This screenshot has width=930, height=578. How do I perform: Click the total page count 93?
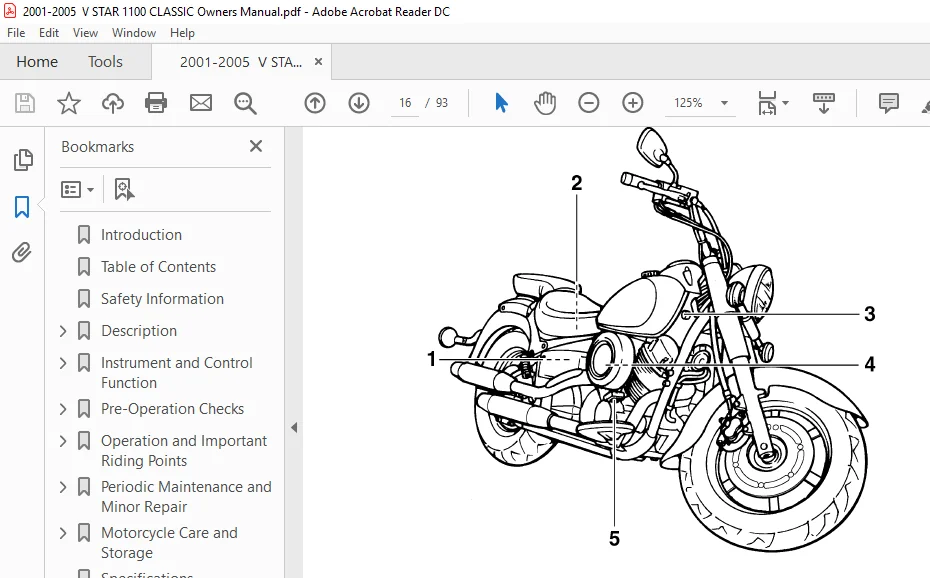442,103
